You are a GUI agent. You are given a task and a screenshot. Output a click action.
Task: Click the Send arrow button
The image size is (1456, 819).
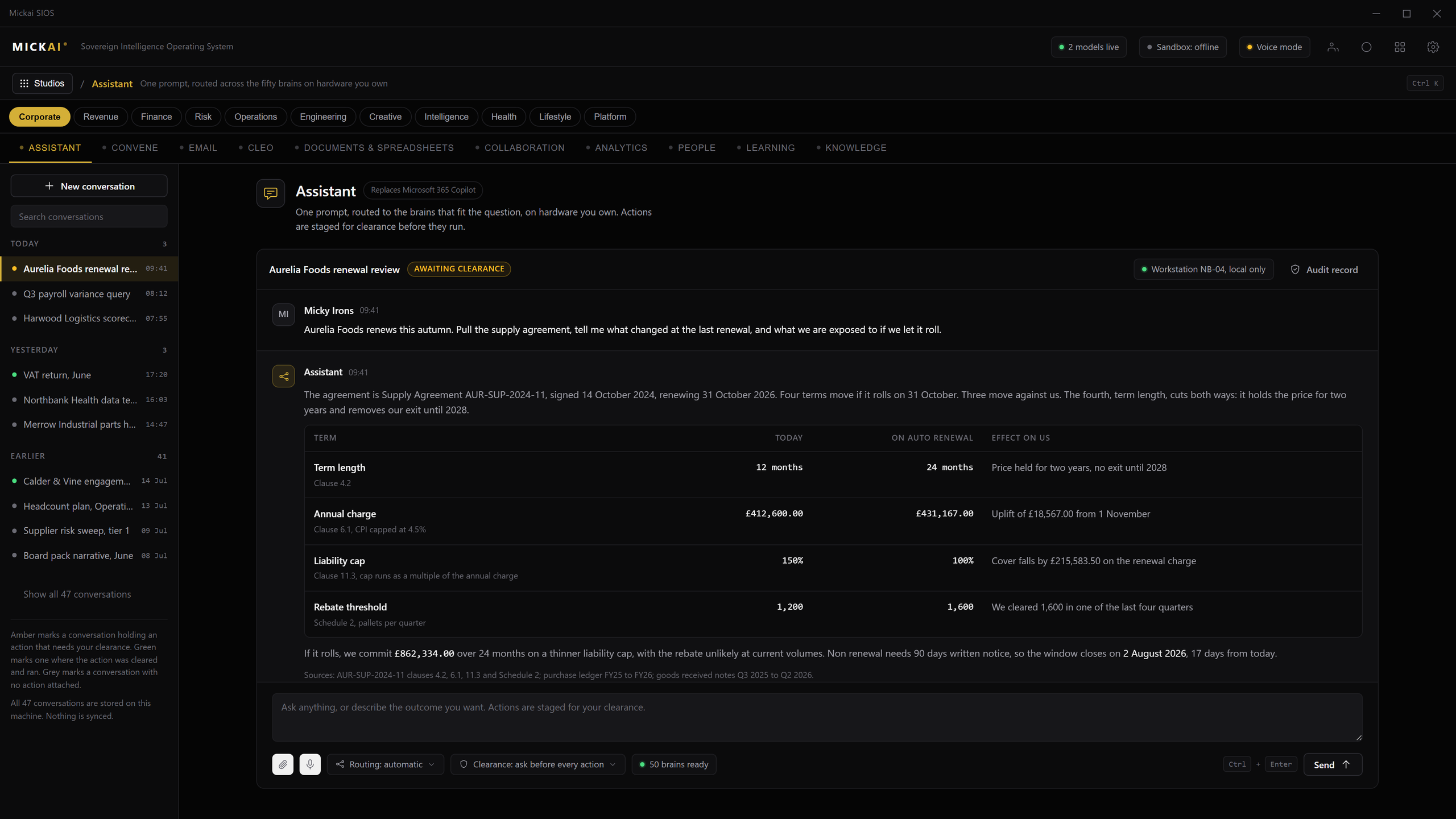pyautogui.click(x=1333, y=764)
